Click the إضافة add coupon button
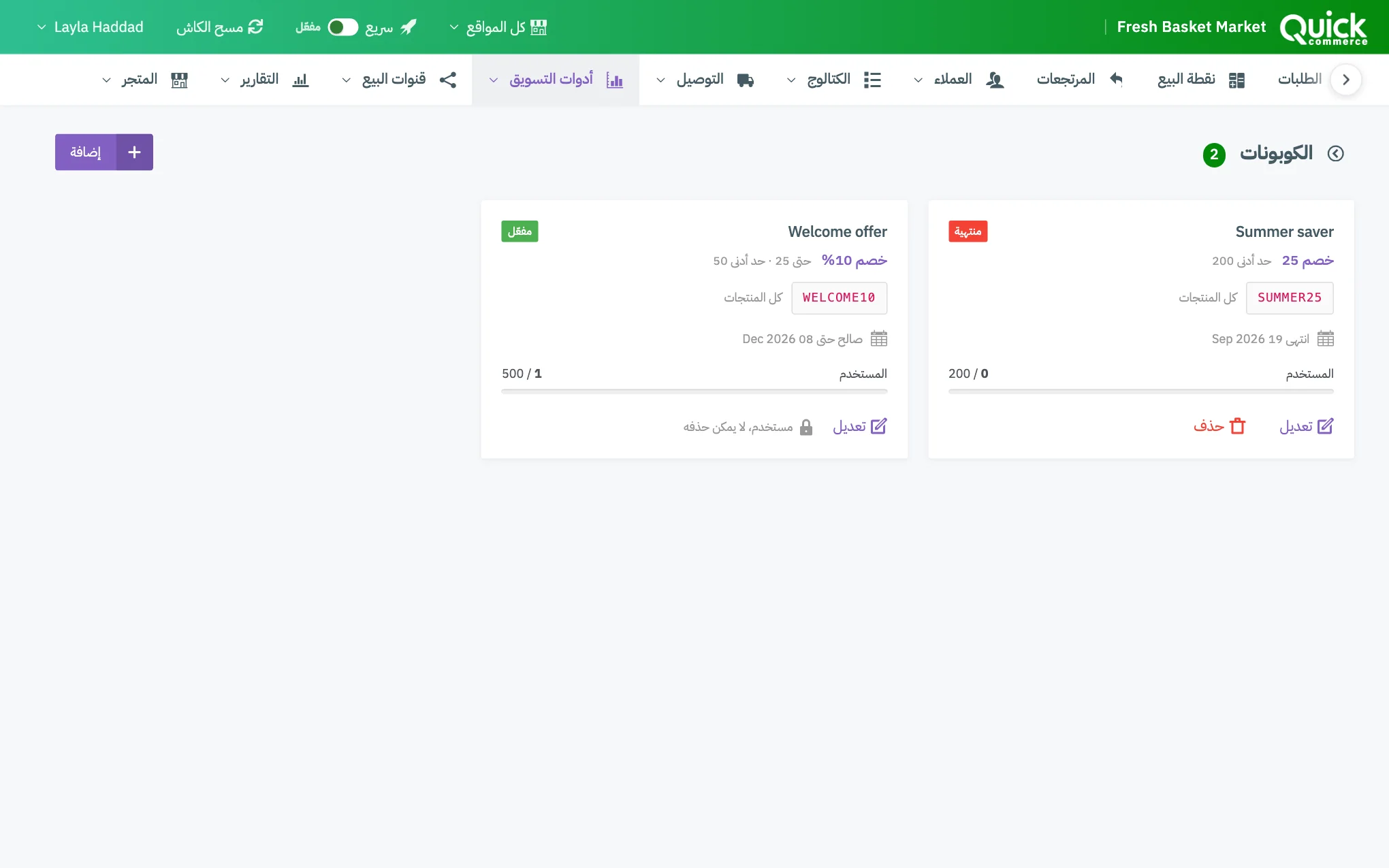The width and height of the screenshot is (1389, 868). pos(104,152)
